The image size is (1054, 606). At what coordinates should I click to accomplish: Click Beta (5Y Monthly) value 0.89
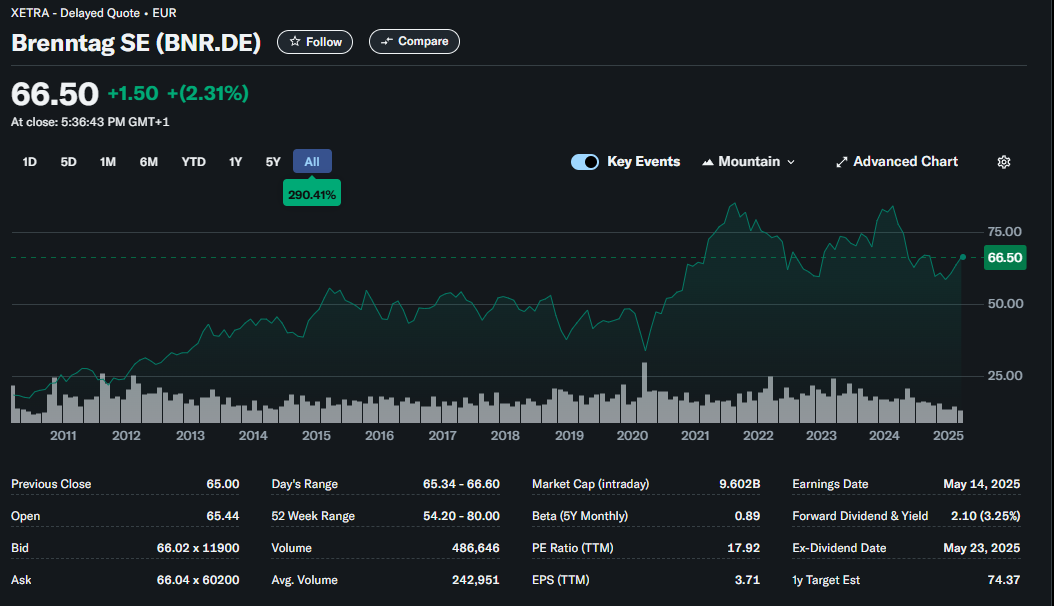(x=747, y=516)
